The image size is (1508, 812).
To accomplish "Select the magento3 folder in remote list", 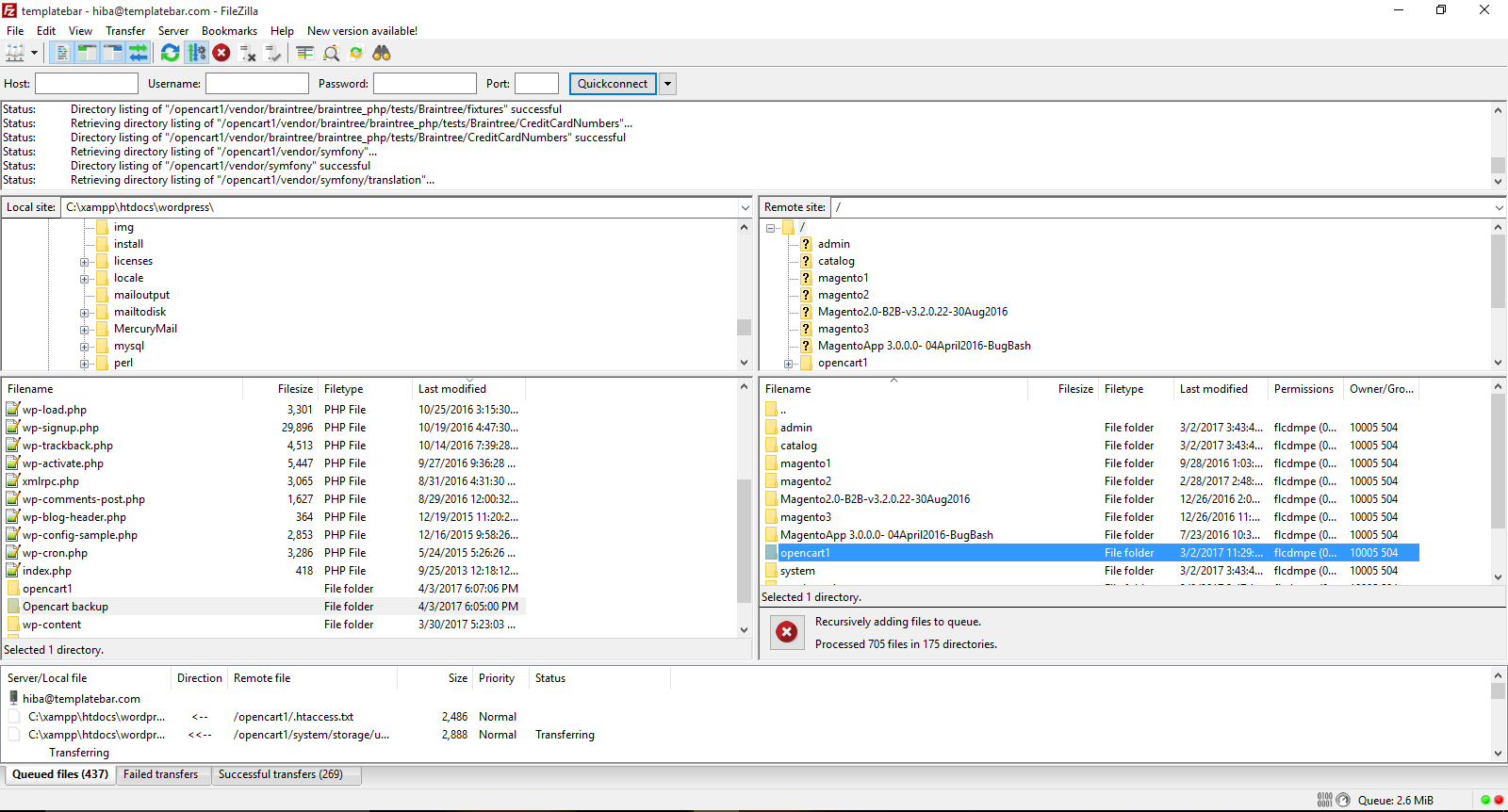I will (806, 517).
